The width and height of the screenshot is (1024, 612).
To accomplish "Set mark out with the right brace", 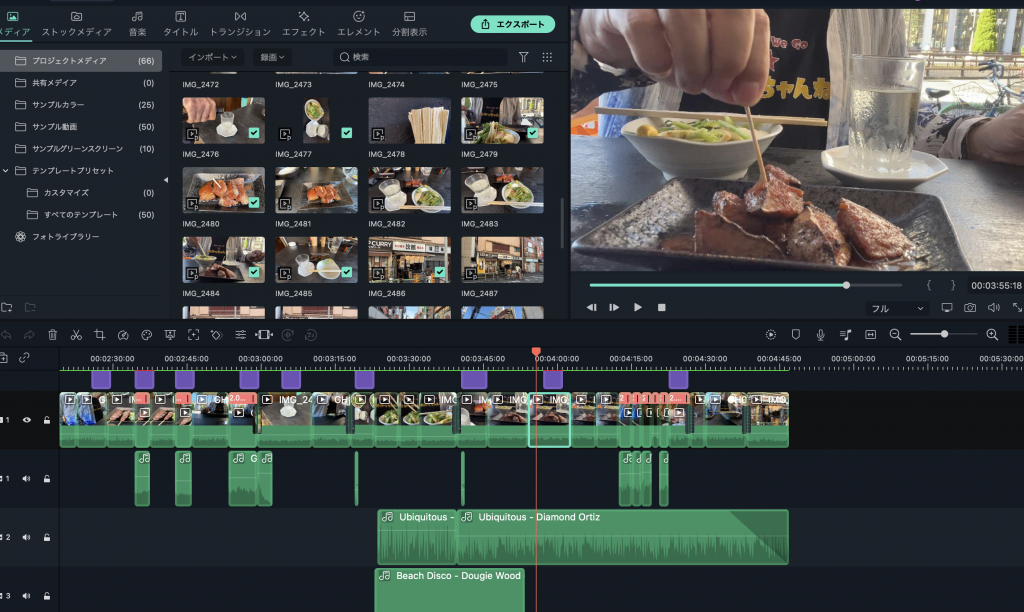I will [953, 285].
